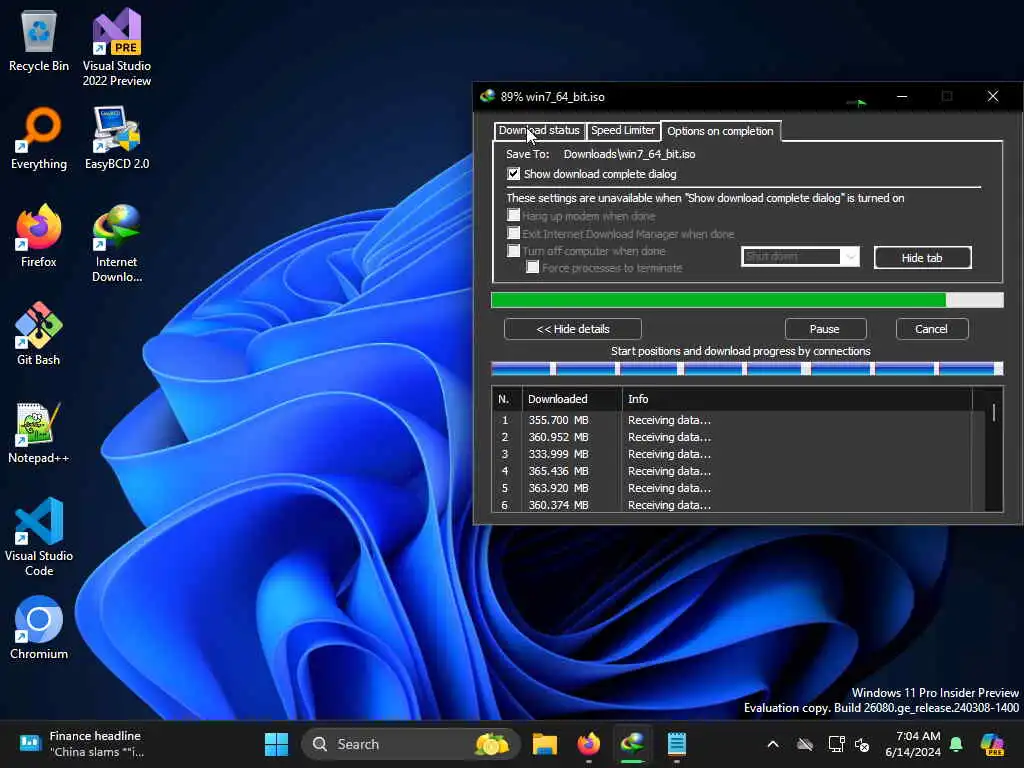Click the Info column header
Screen dimensions: 1024x768
point(797,399)
